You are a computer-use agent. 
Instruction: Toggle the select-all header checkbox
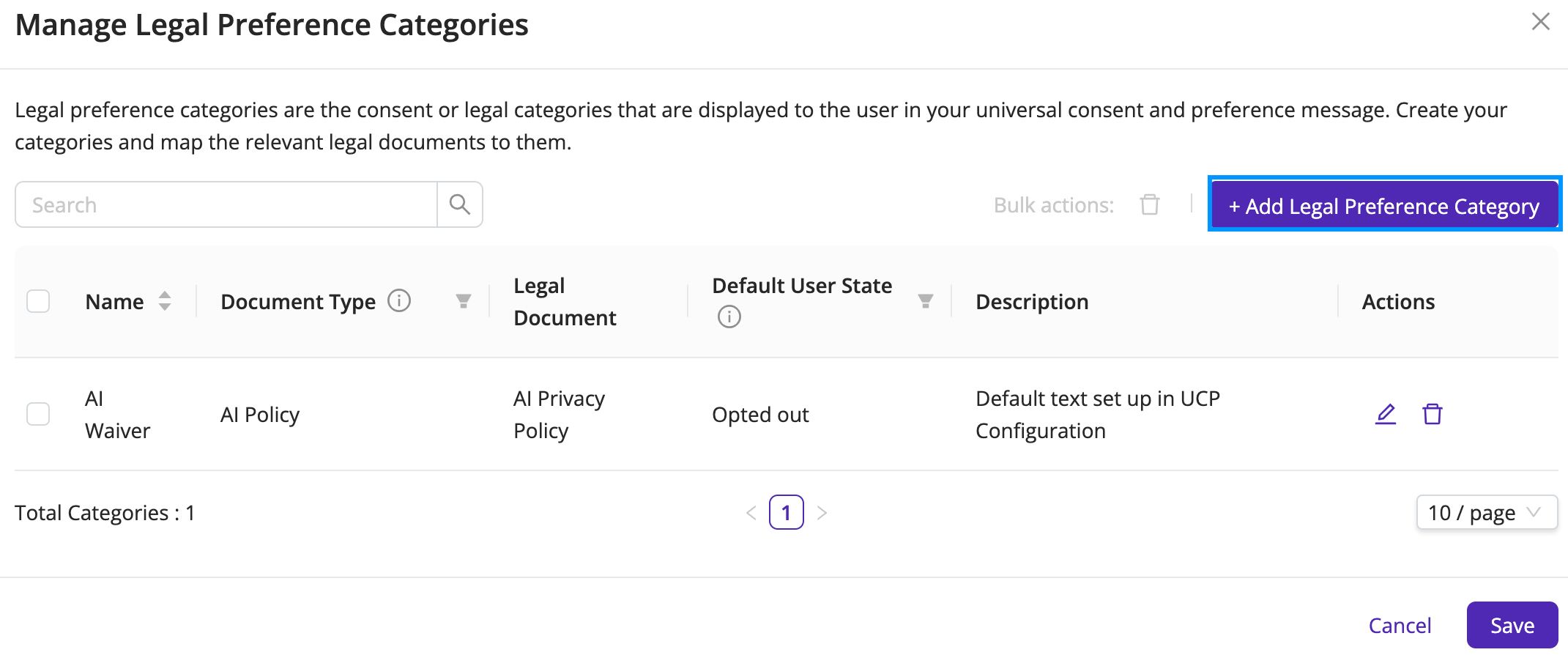click(38, 301)
